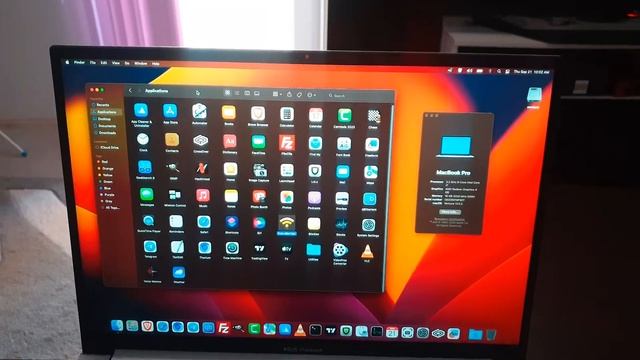Select the Weather app icon
The image size is (640, 360).
pos(179,272)
